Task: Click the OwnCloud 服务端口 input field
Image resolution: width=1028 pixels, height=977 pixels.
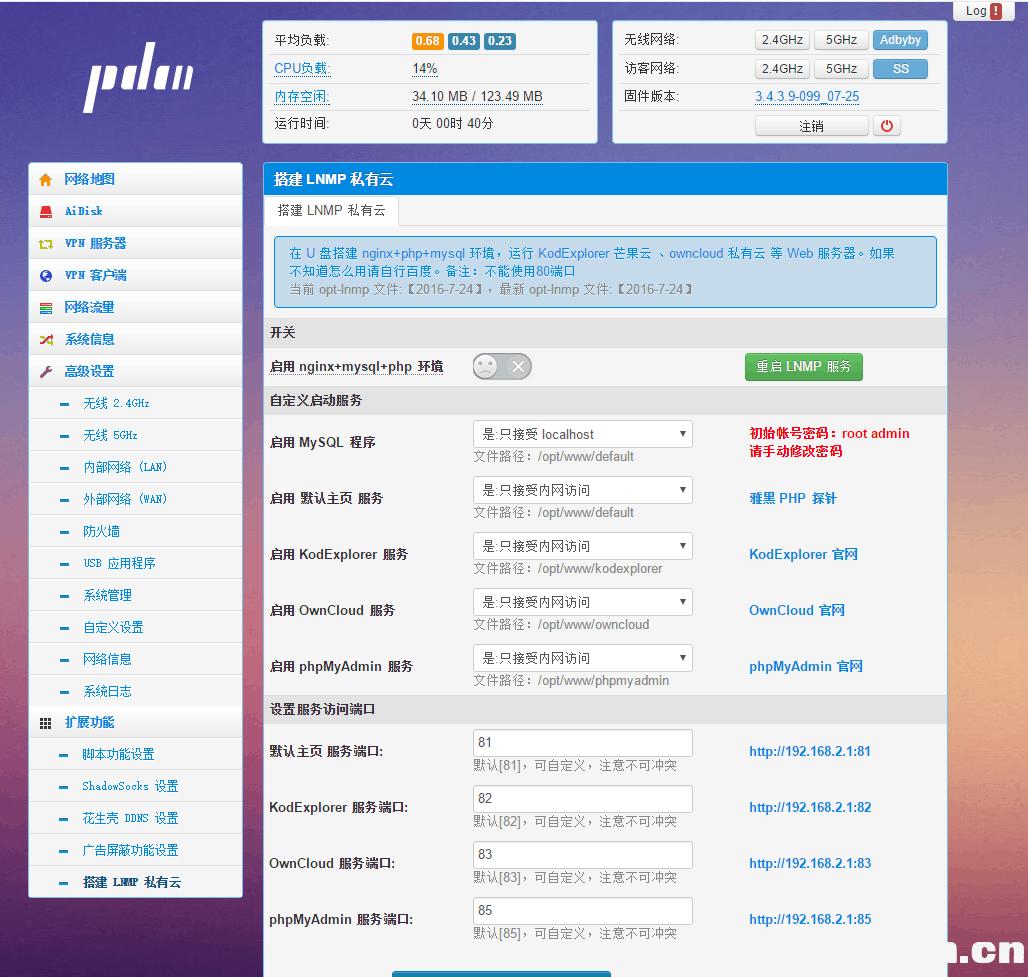Action: click(582, 854)
